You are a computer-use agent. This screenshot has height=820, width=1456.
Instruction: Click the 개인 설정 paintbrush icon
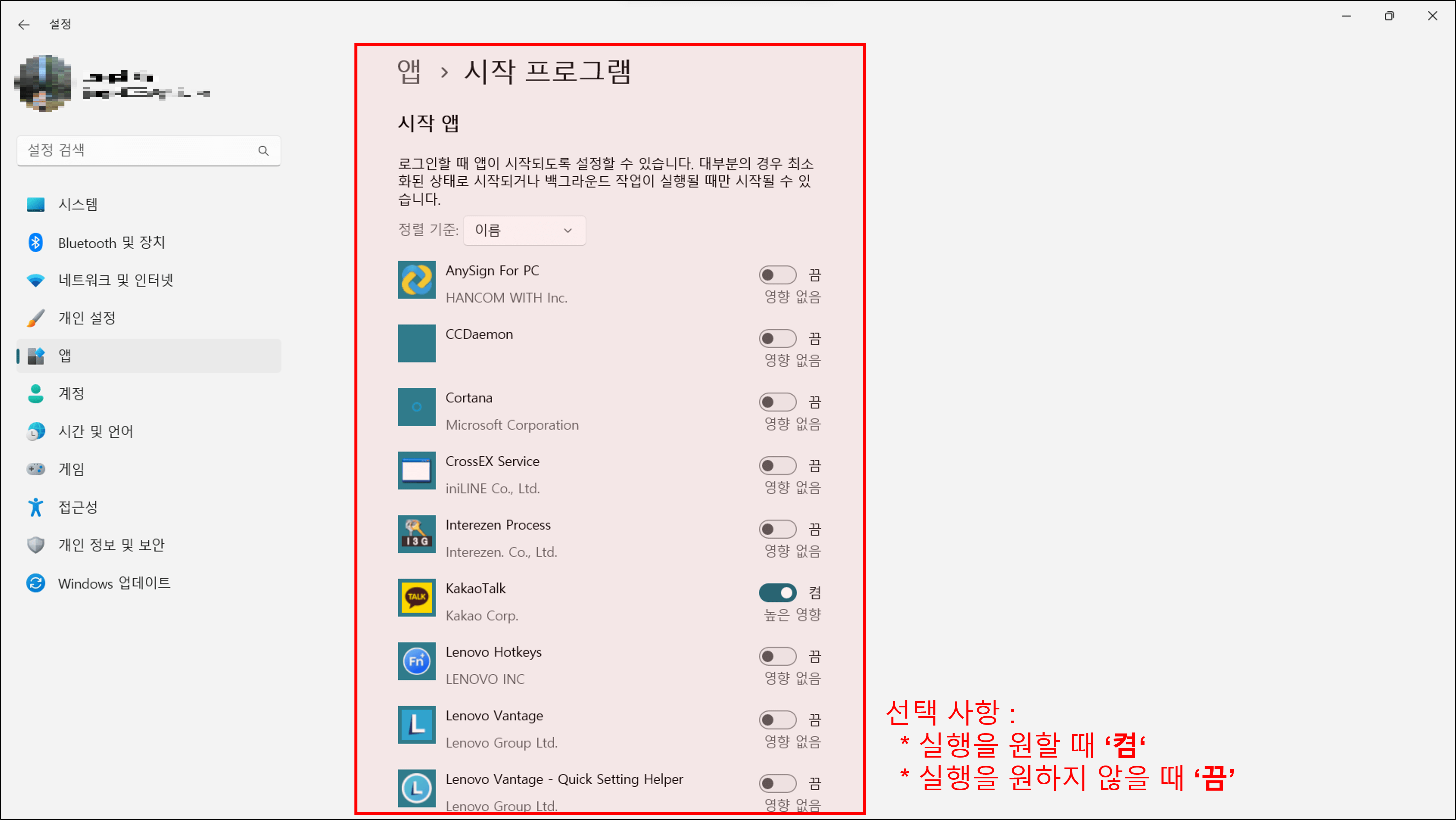click(36, 318)
